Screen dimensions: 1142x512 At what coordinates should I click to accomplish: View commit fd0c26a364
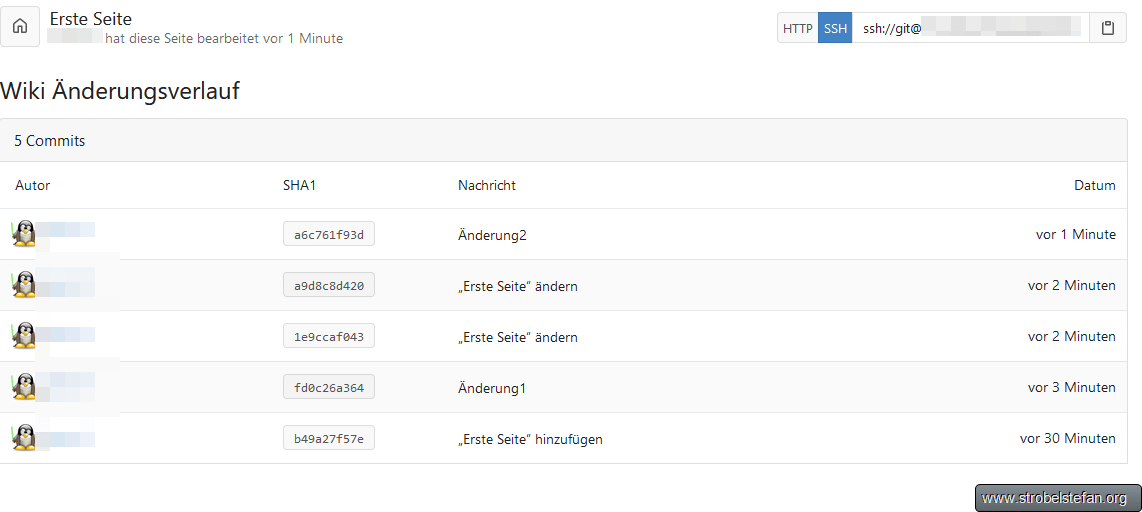point(328,388)
